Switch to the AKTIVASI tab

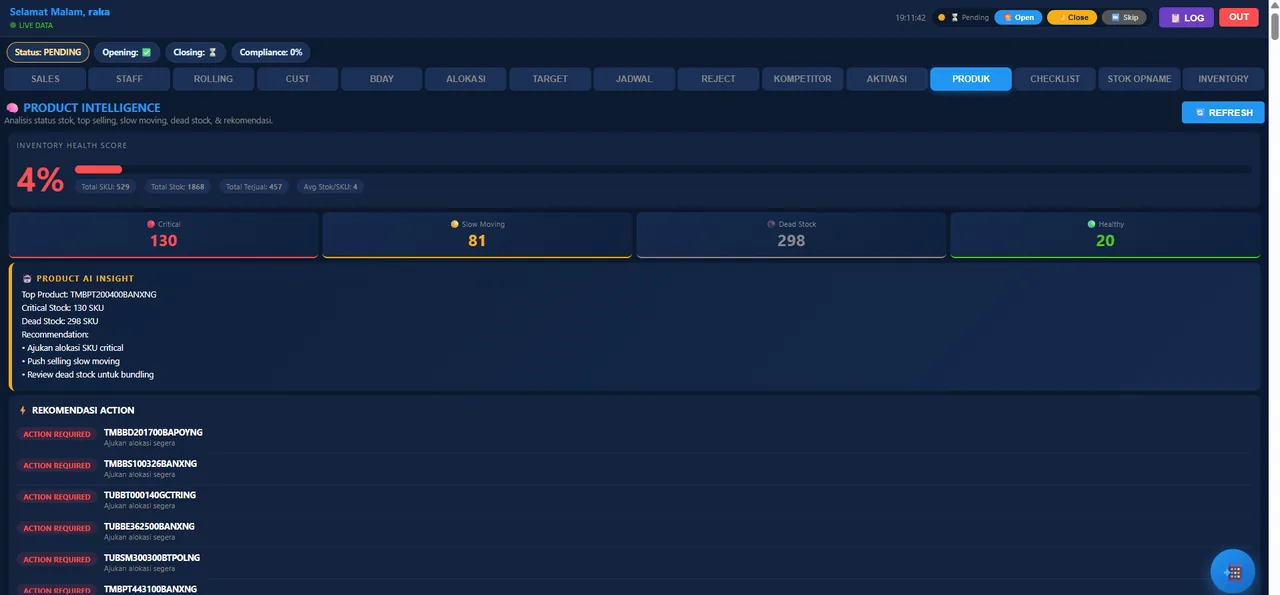pos(886,79)
